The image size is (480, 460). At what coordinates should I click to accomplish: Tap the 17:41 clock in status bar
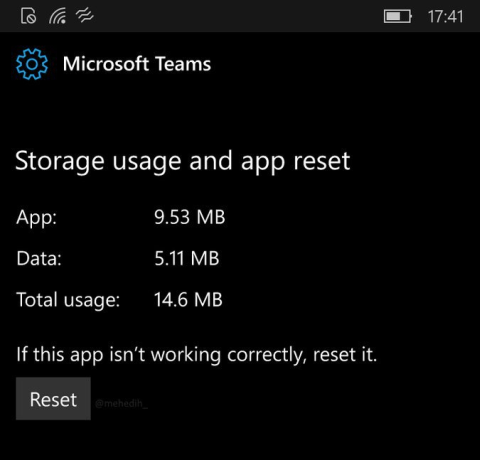click(446, 16)
